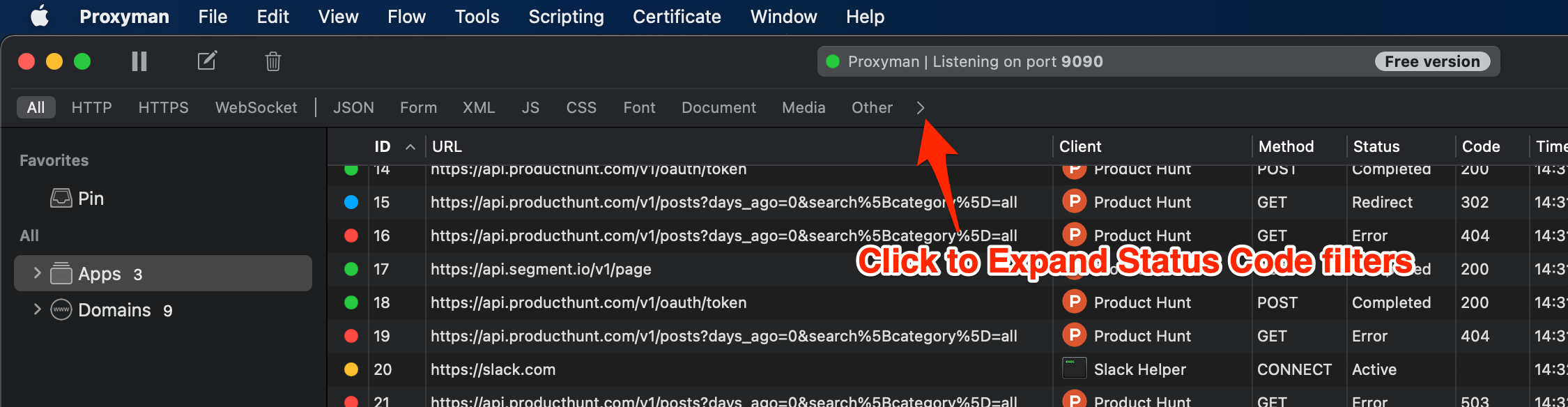
Task: Open the Apple menu
Action: pos(40,16)
